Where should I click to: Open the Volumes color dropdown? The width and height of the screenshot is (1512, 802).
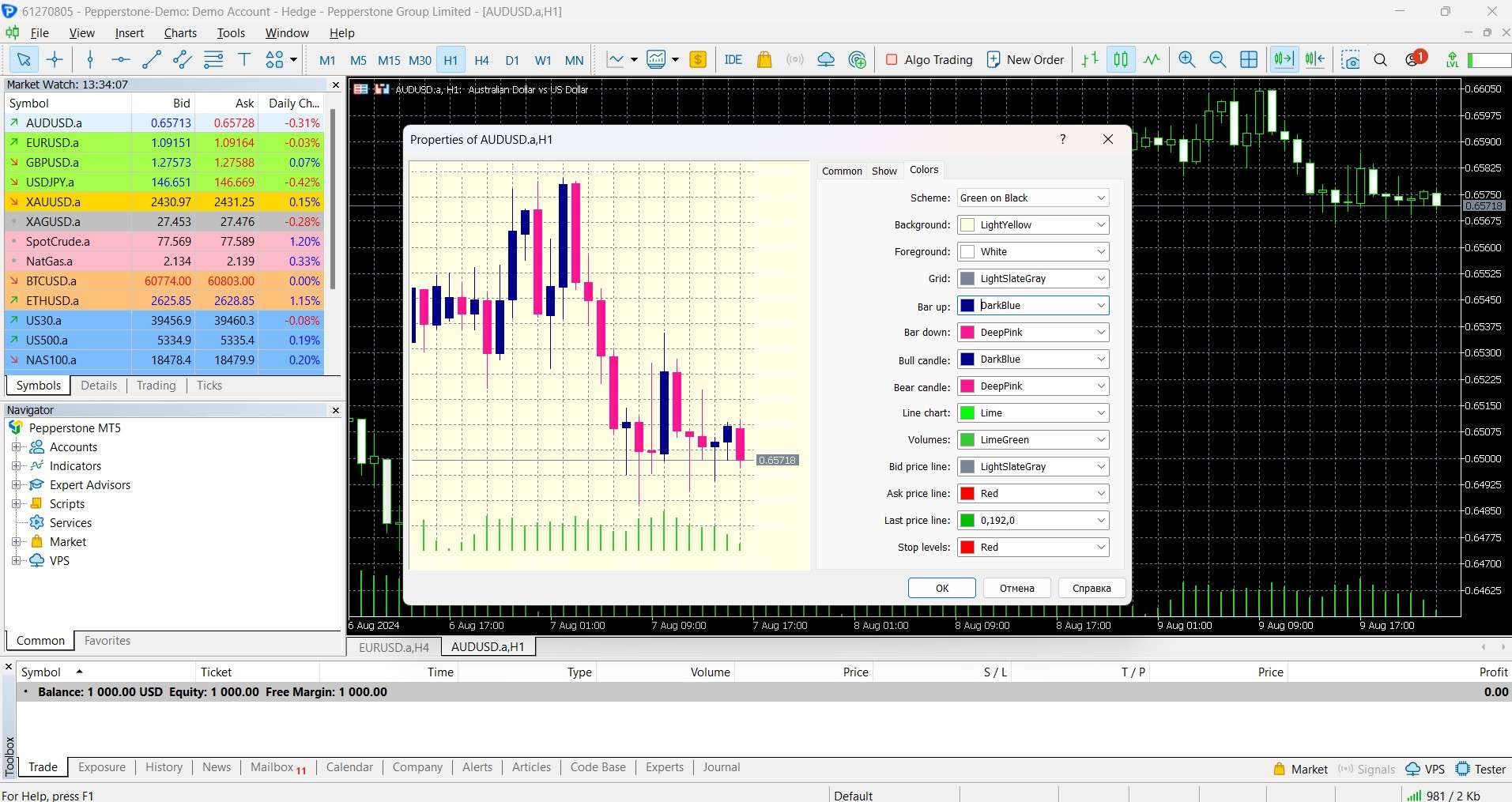[1033, 440]
